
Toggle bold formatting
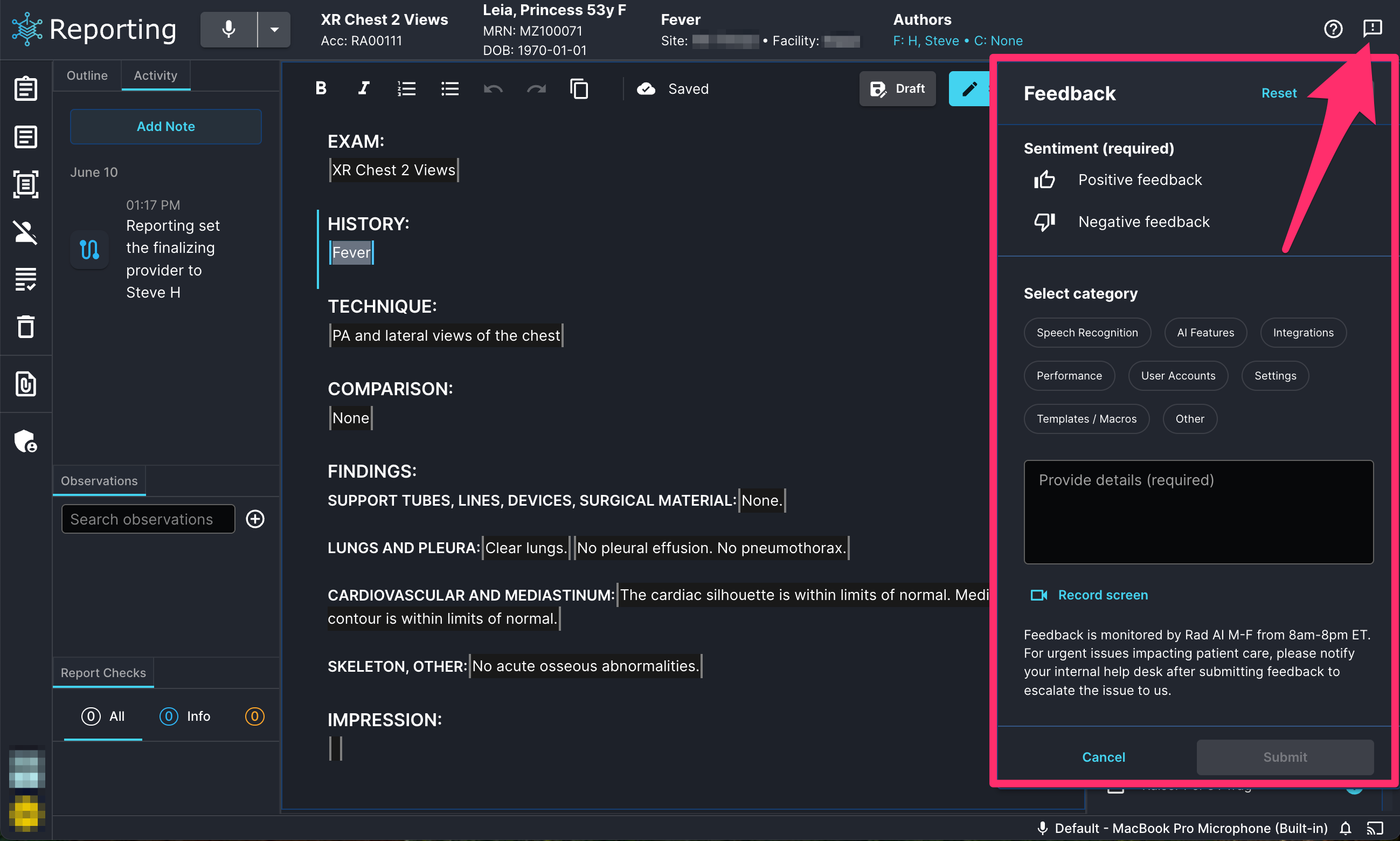(x=321, y=88)
